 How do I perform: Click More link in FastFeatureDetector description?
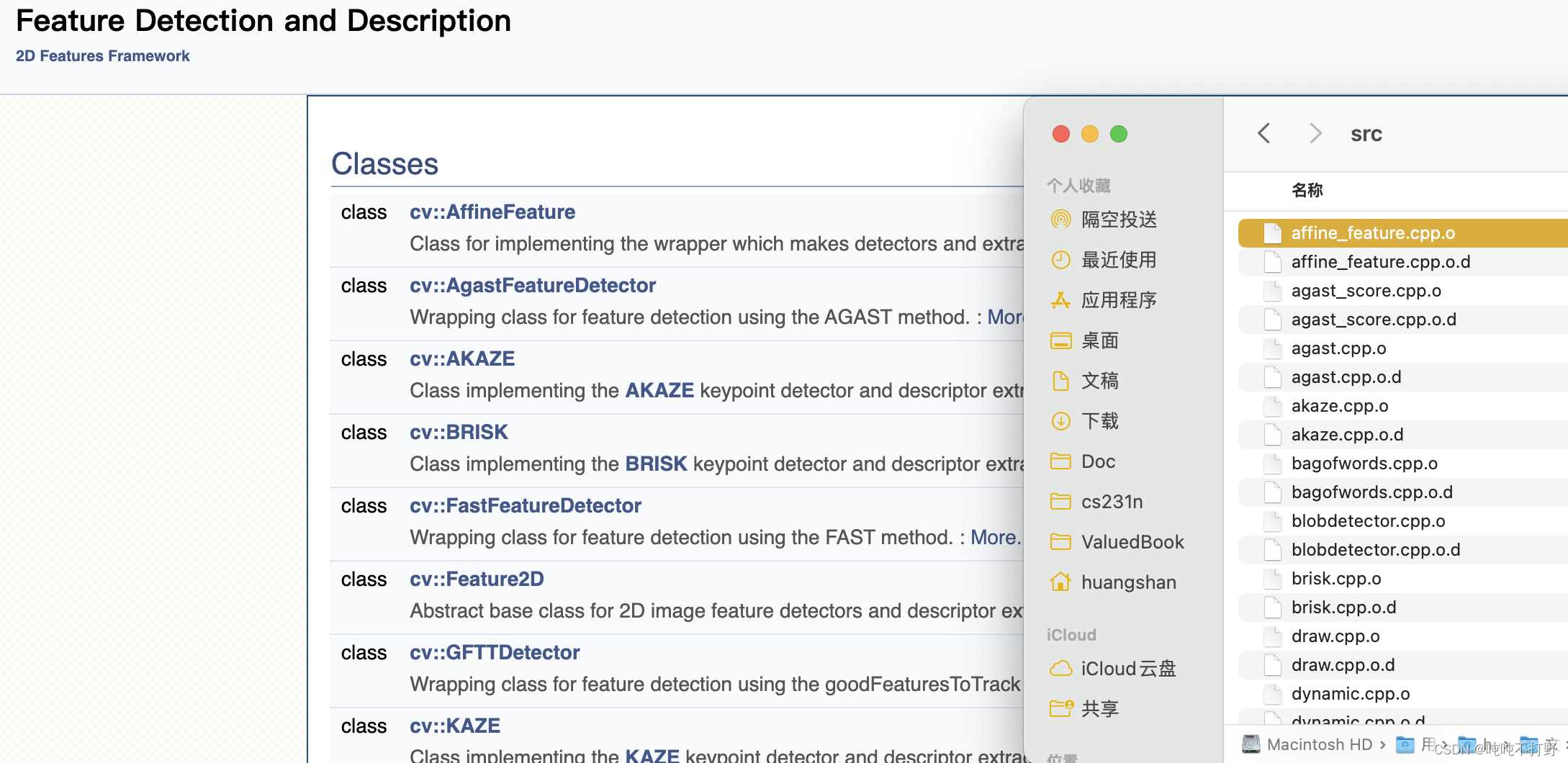(x=996, y=538)
